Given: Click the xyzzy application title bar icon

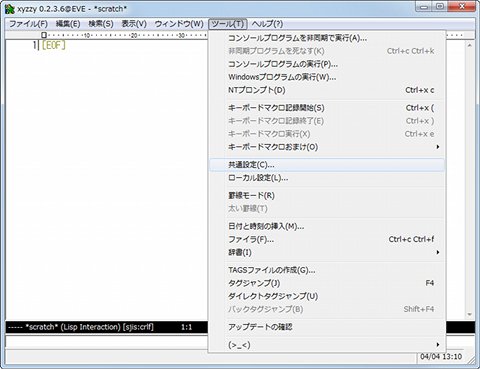Looking at the screenshot, I should pos(10,9).
